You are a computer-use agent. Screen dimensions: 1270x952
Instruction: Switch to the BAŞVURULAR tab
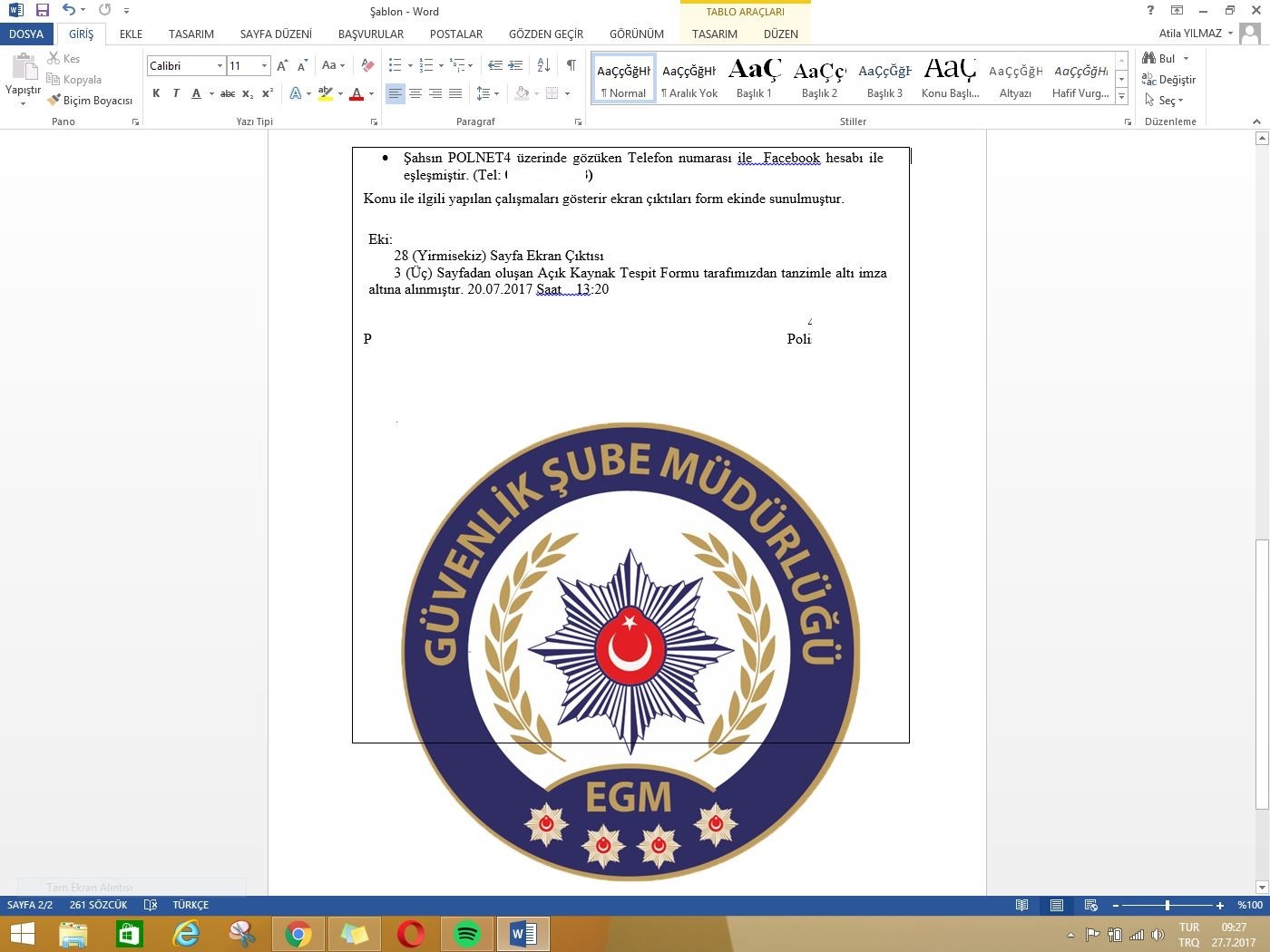(x=371, y=34)
